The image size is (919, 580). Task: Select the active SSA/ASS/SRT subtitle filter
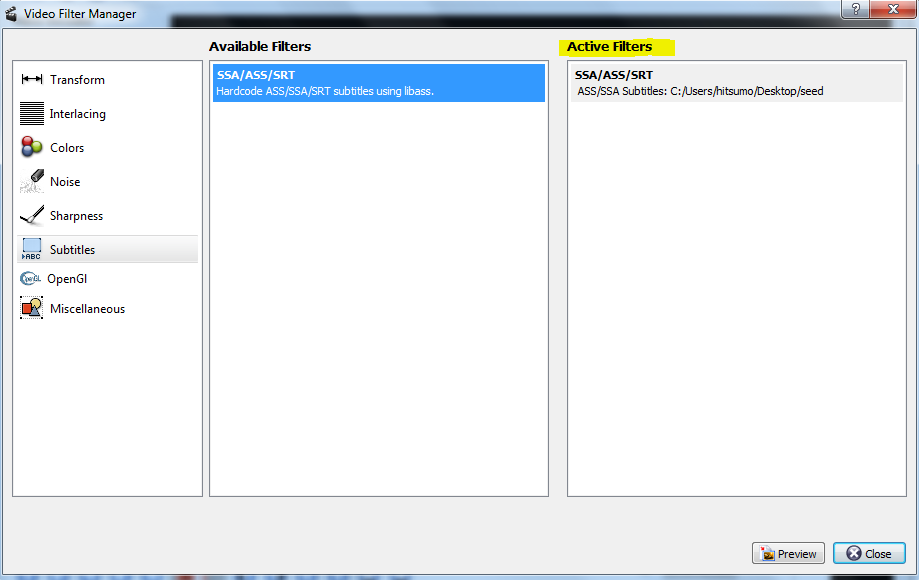click(735, 83)
